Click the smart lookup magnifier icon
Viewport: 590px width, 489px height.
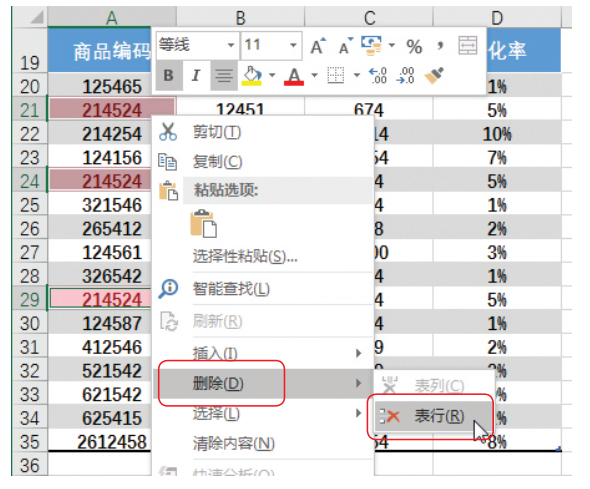[x=168, y=289]
